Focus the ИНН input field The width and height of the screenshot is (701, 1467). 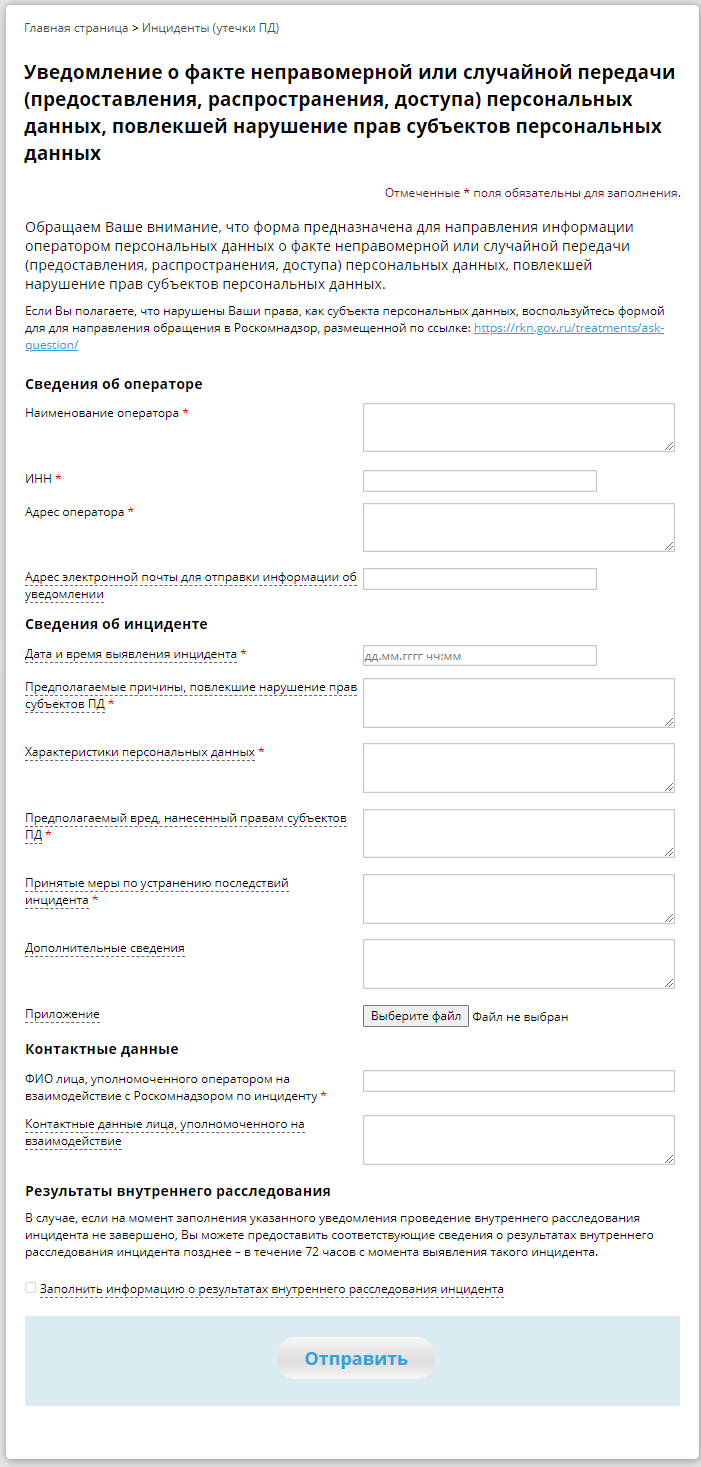pos(479,481)
